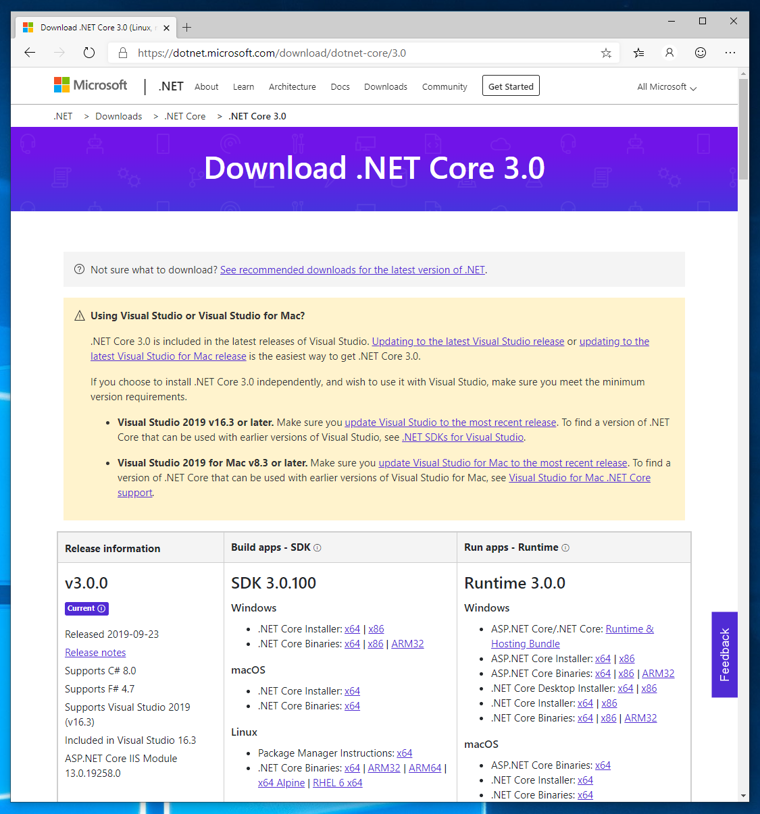Open Linux Package Manager Instructions x64 link
Screen dimensions: 760x814
pos(404,753)
